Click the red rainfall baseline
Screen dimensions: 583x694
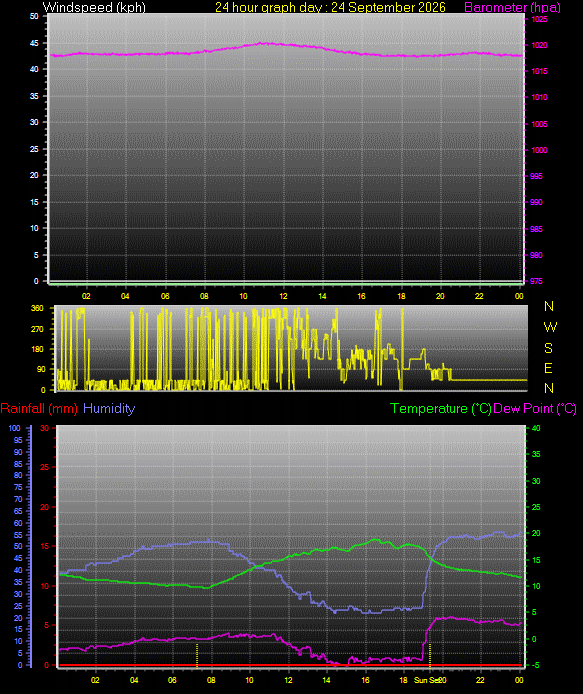point(290,665)
